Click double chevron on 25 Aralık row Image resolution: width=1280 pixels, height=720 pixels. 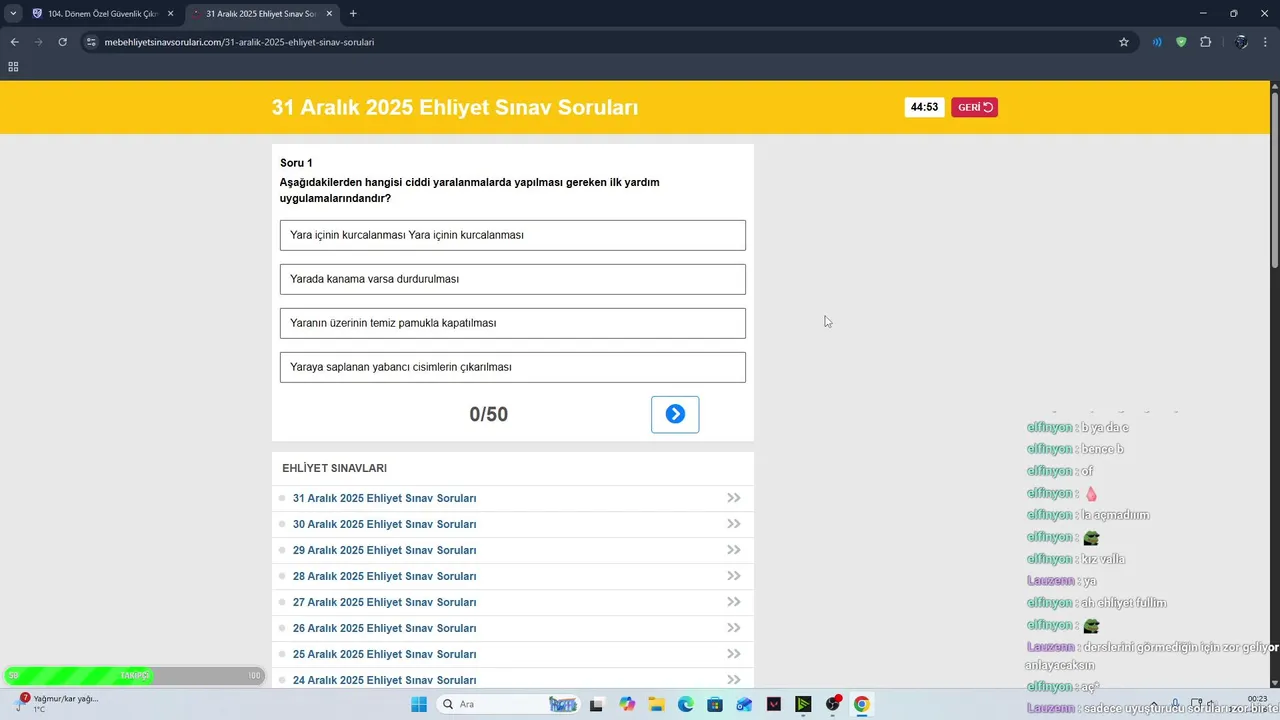coord(734,654)
